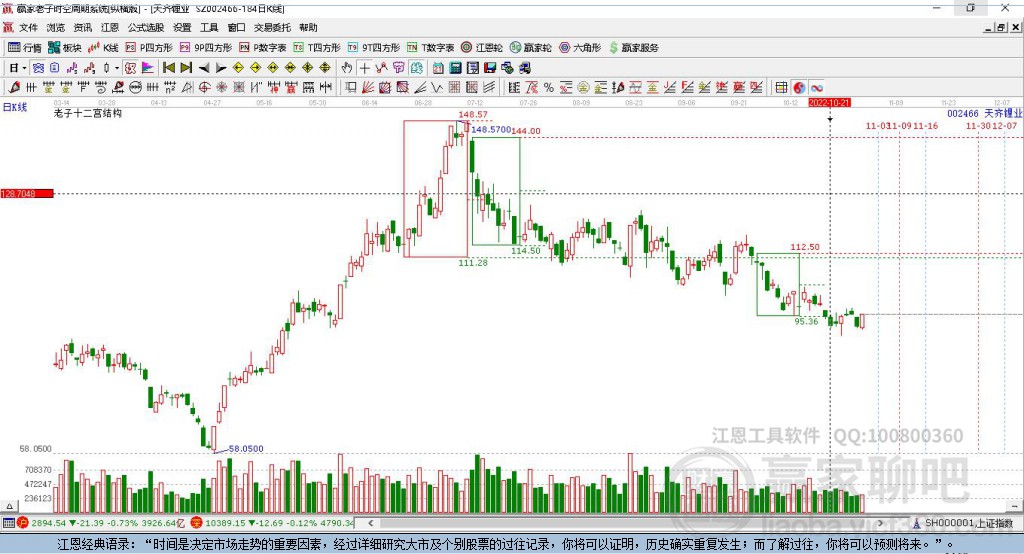Open the 设置 menu
This screenshot has height=554, width=1024.
coord(182,27)
